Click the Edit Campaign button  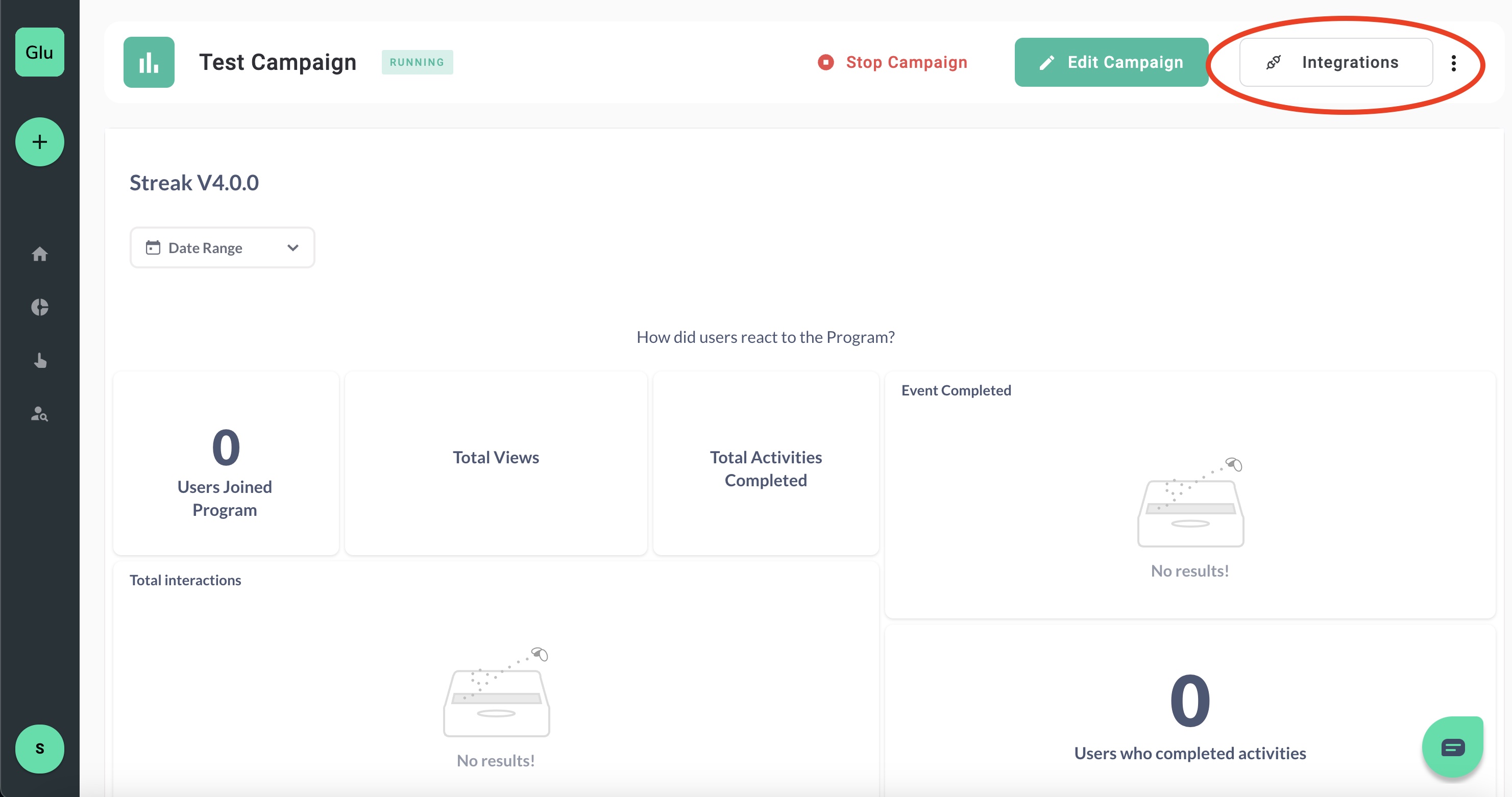point(1111,62)
